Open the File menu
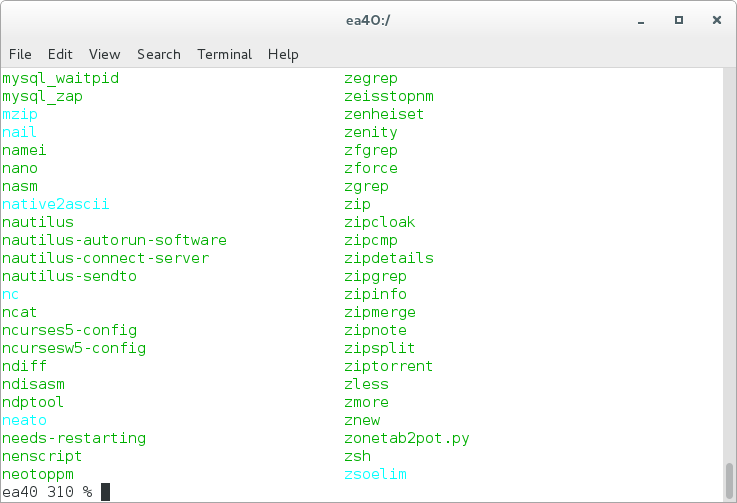The image size is (737, 503). click(20, 55)
